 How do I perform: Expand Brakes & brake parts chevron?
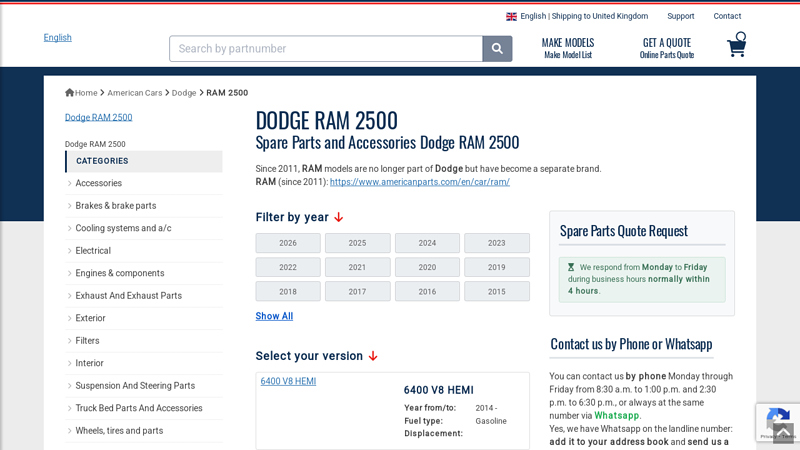point(69,206)
